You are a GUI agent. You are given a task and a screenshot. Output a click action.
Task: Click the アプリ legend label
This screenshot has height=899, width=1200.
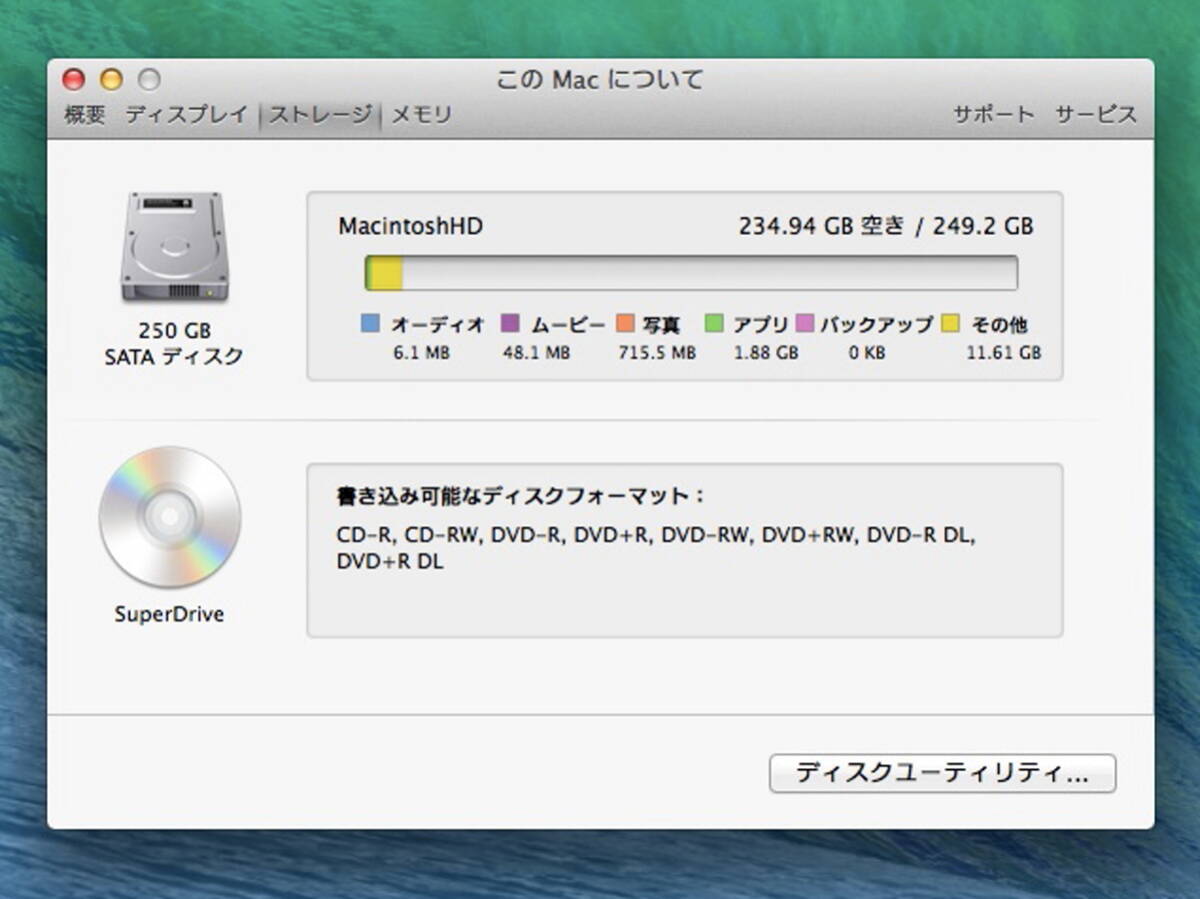click(761, 324)
